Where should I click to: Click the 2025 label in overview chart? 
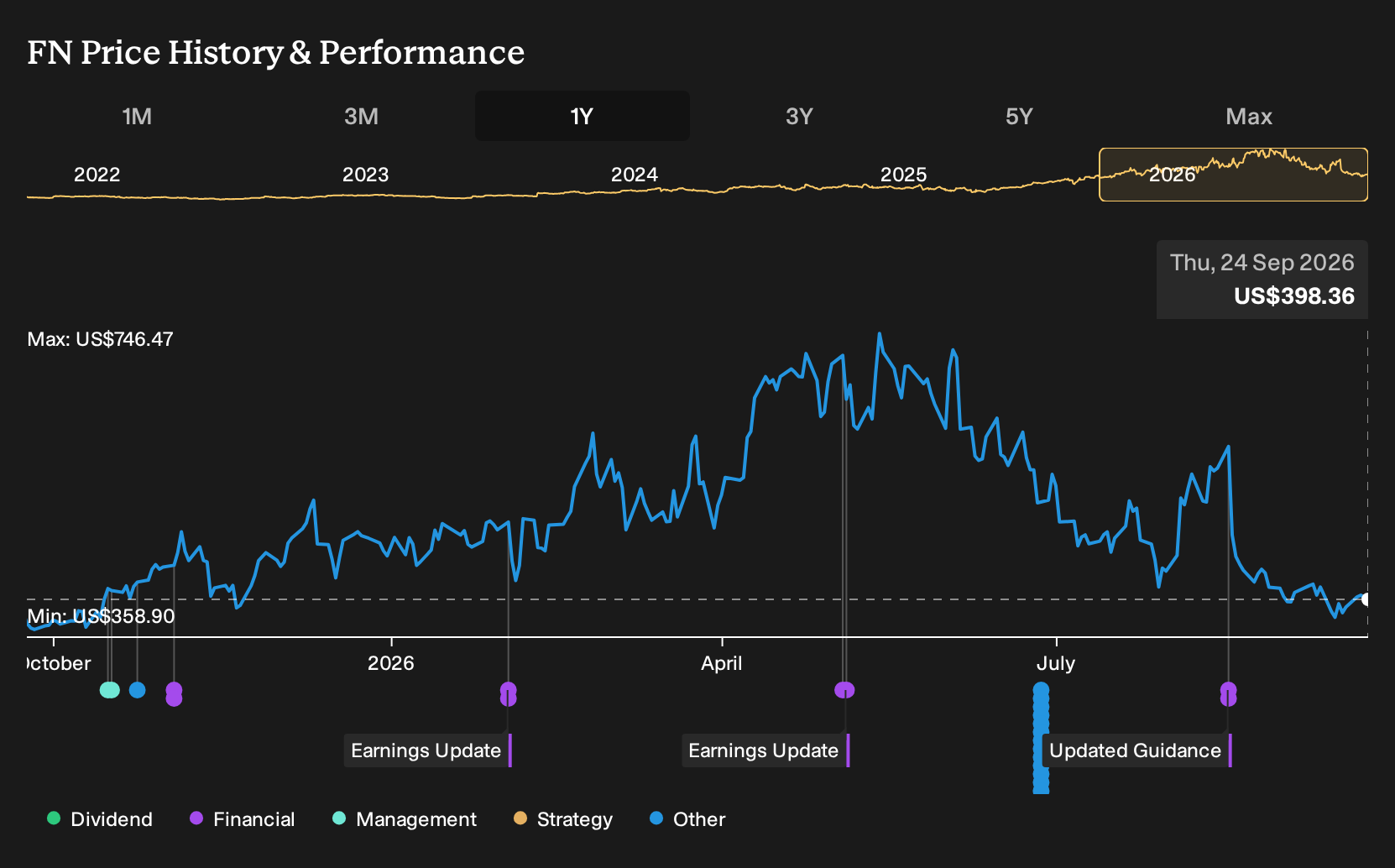point(903,175)
